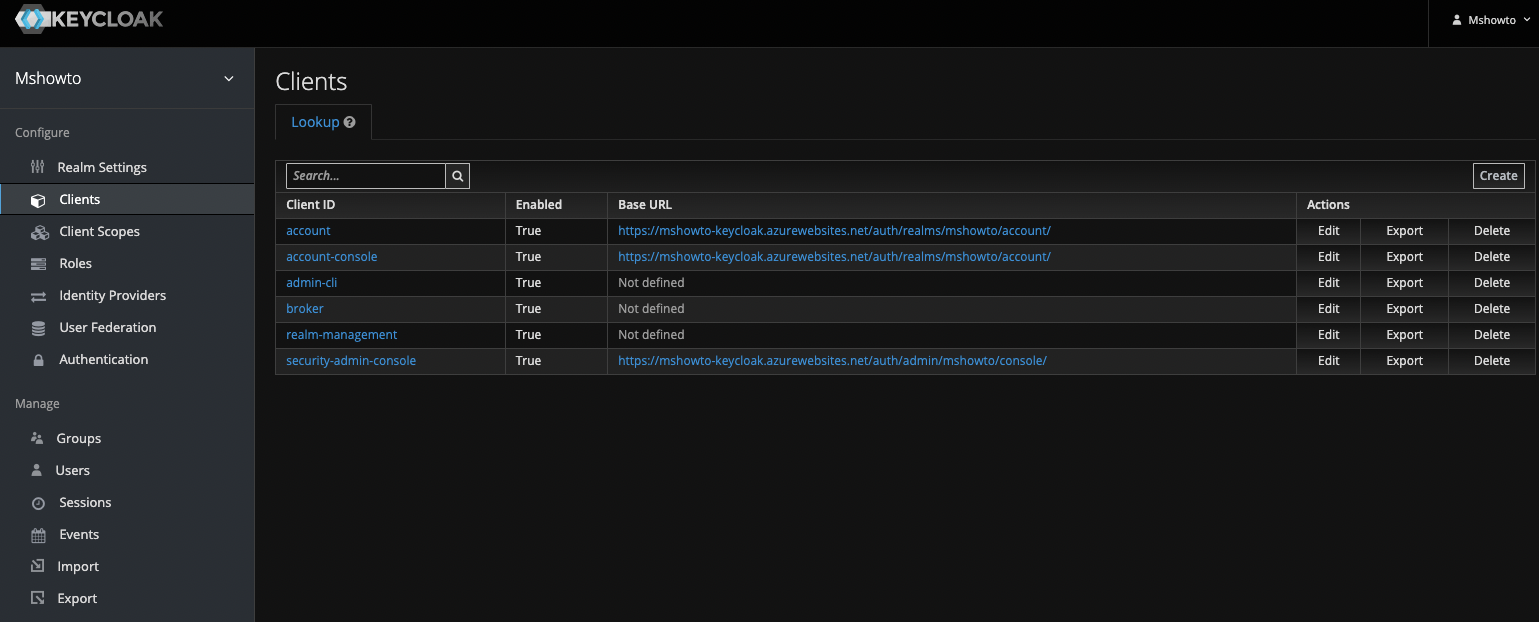Screen dimensions: 1539x622
Task: Click the Realm Settings sliders icon
Action: pyautogui.click(x=38, y=167)
